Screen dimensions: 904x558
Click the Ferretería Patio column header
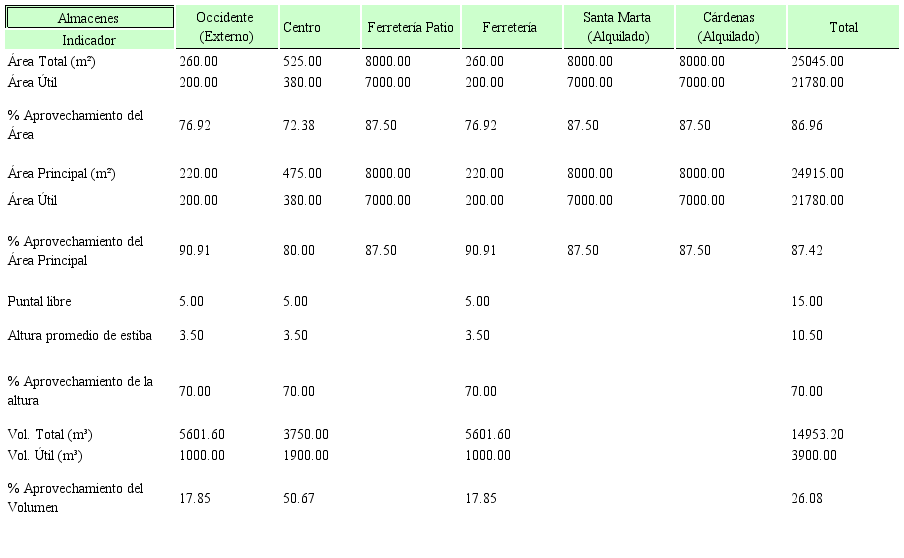tap(410, 27)
